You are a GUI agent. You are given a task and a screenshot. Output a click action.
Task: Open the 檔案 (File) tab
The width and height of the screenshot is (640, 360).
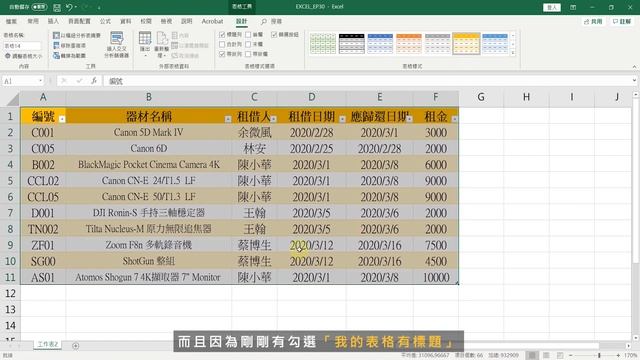(x=11, y=21)
